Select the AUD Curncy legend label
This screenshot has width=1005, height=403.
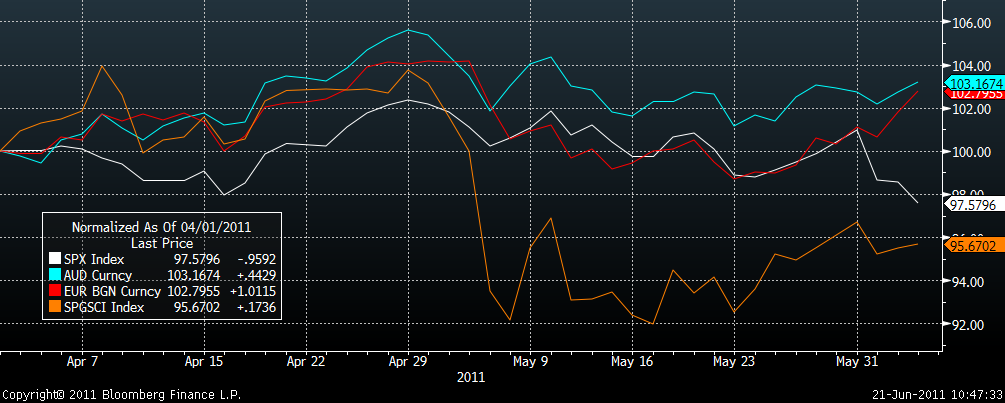pyautogui.click(x=97, y=276)
